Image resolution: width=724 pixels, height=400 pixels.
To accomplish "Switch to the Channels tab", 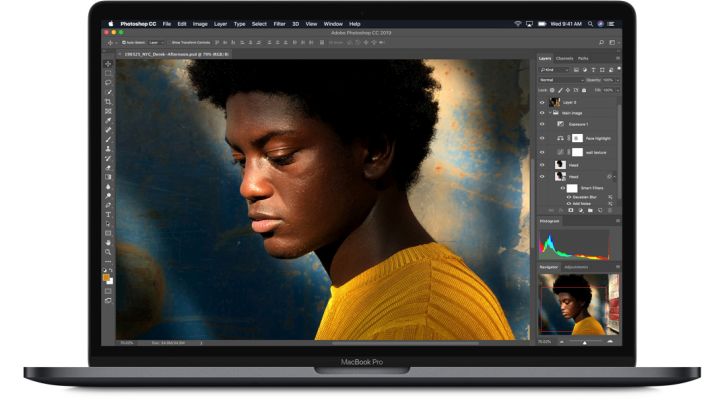I will click(565, 59).
